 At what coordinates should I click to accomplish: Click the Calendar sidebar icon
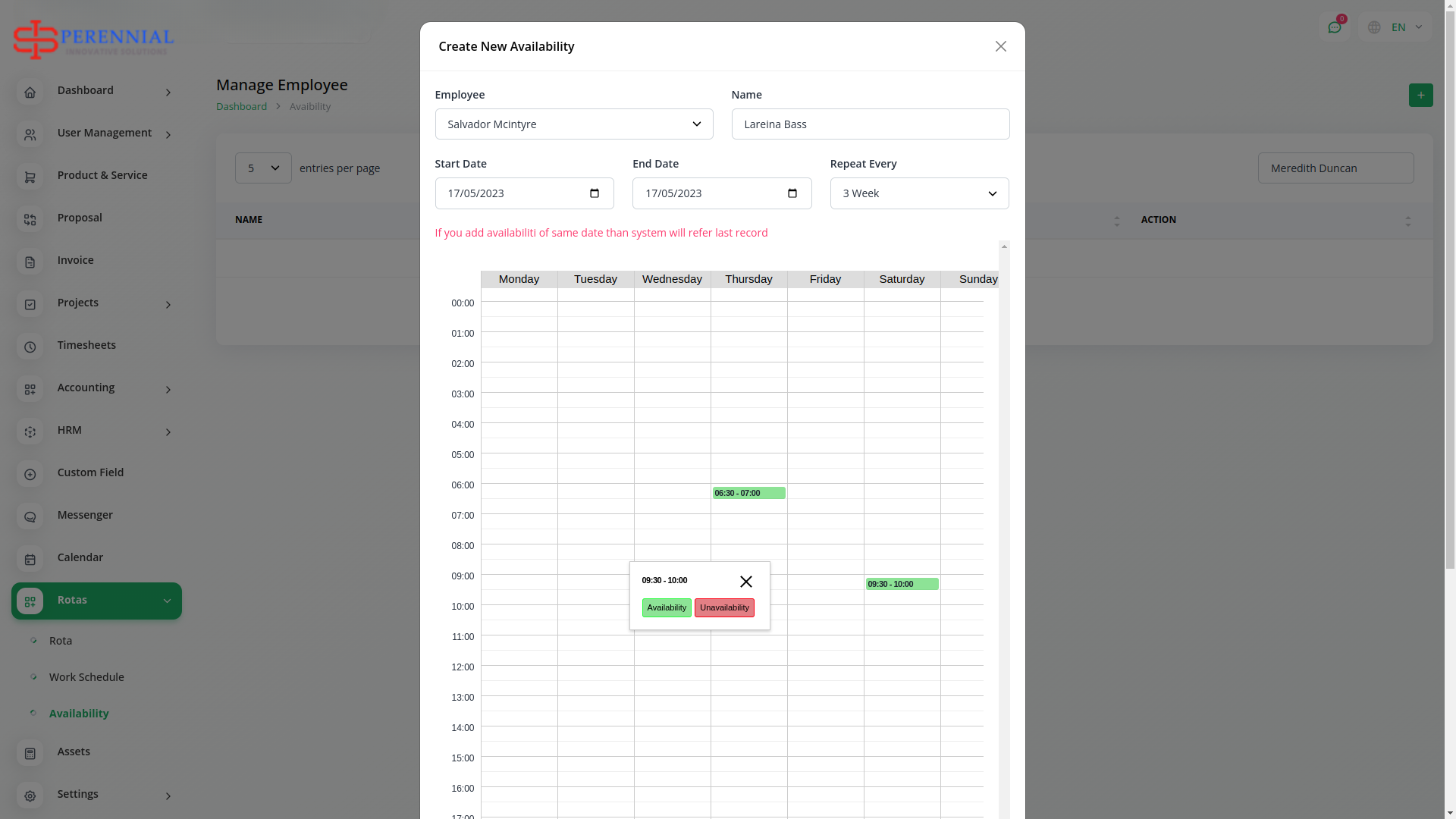click(30, 559)
